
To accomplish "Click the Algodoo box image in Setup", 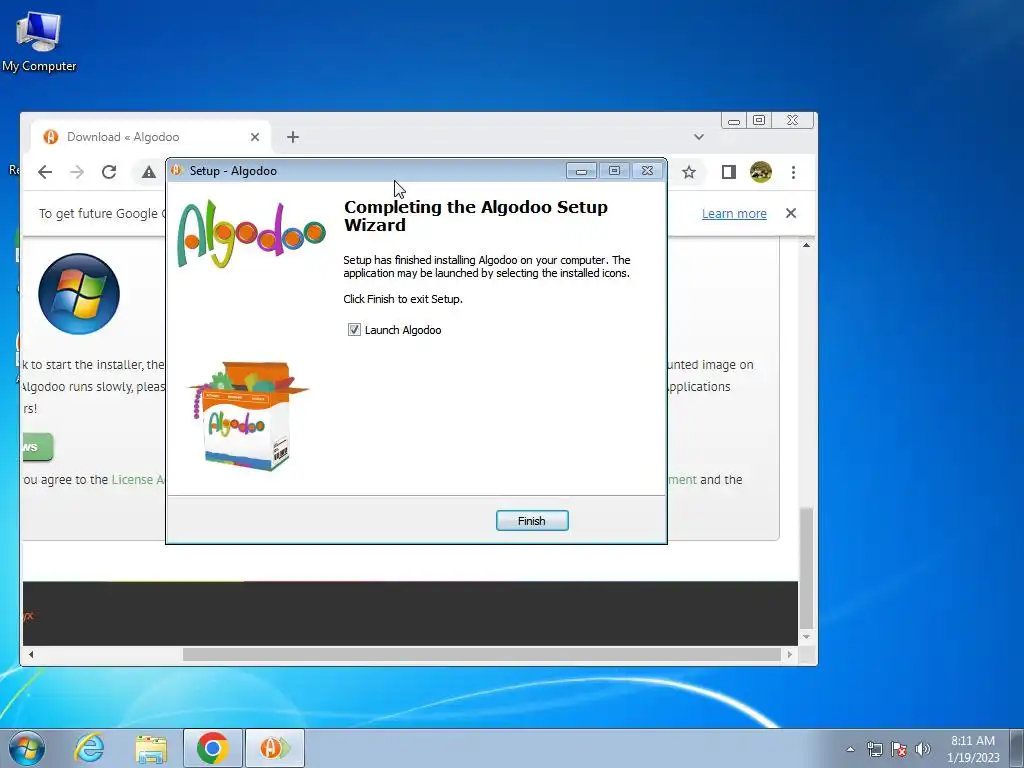I will click(x=249, y=416).
